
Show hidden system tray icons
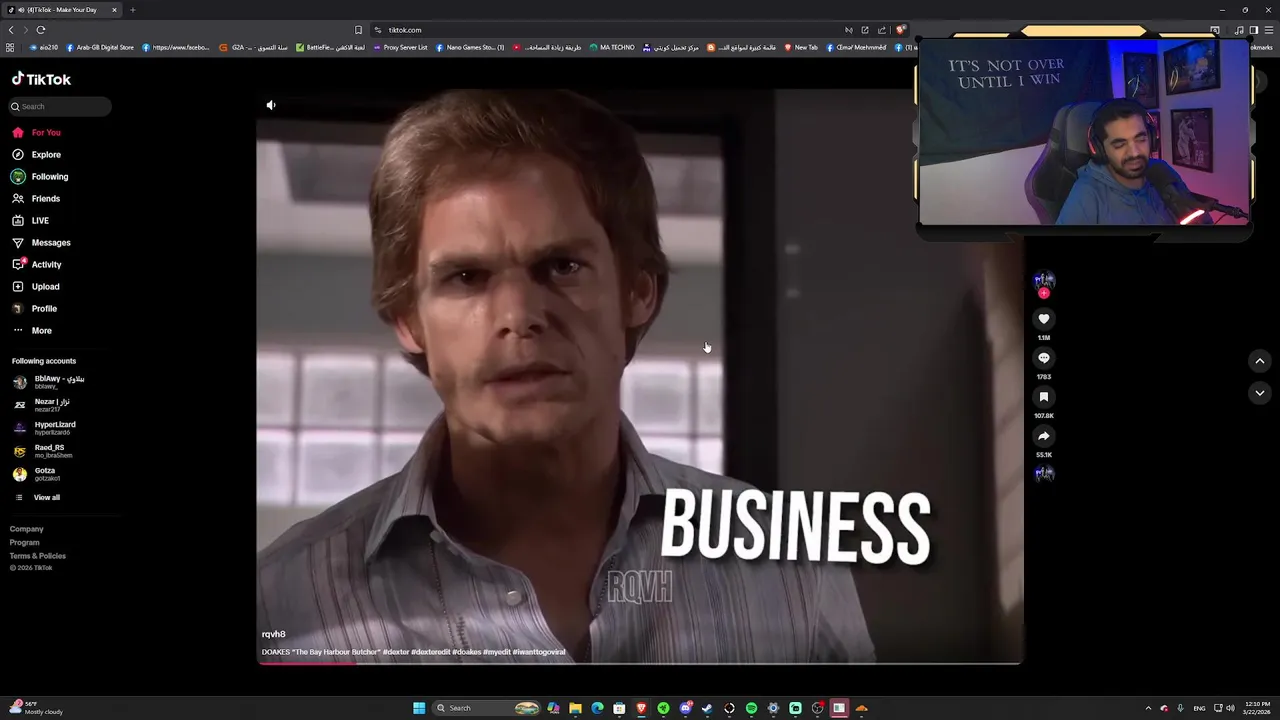(x=1148, y=708)
